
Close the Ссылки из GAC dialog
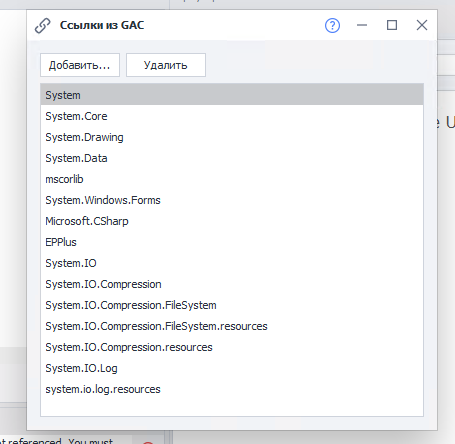(x=422, y=25)
